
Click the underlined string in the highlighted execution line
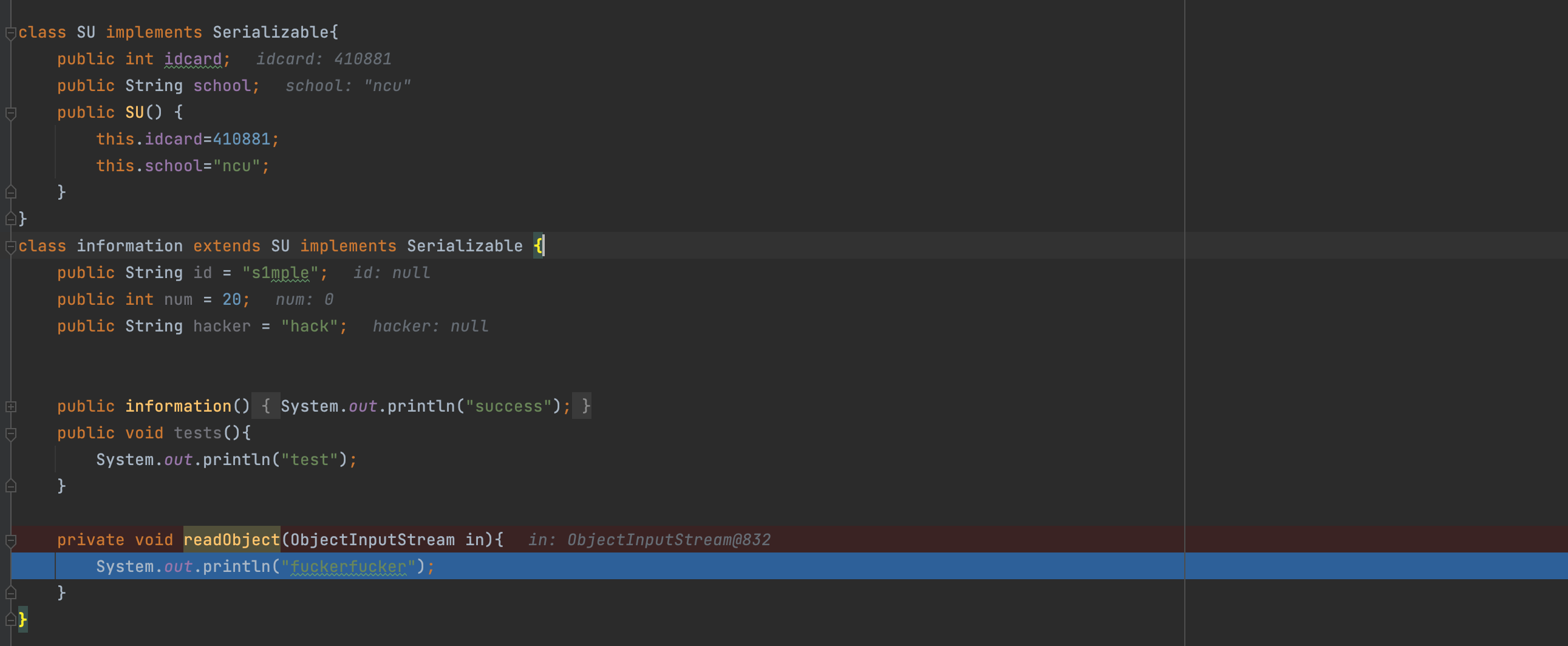(347, 567)
